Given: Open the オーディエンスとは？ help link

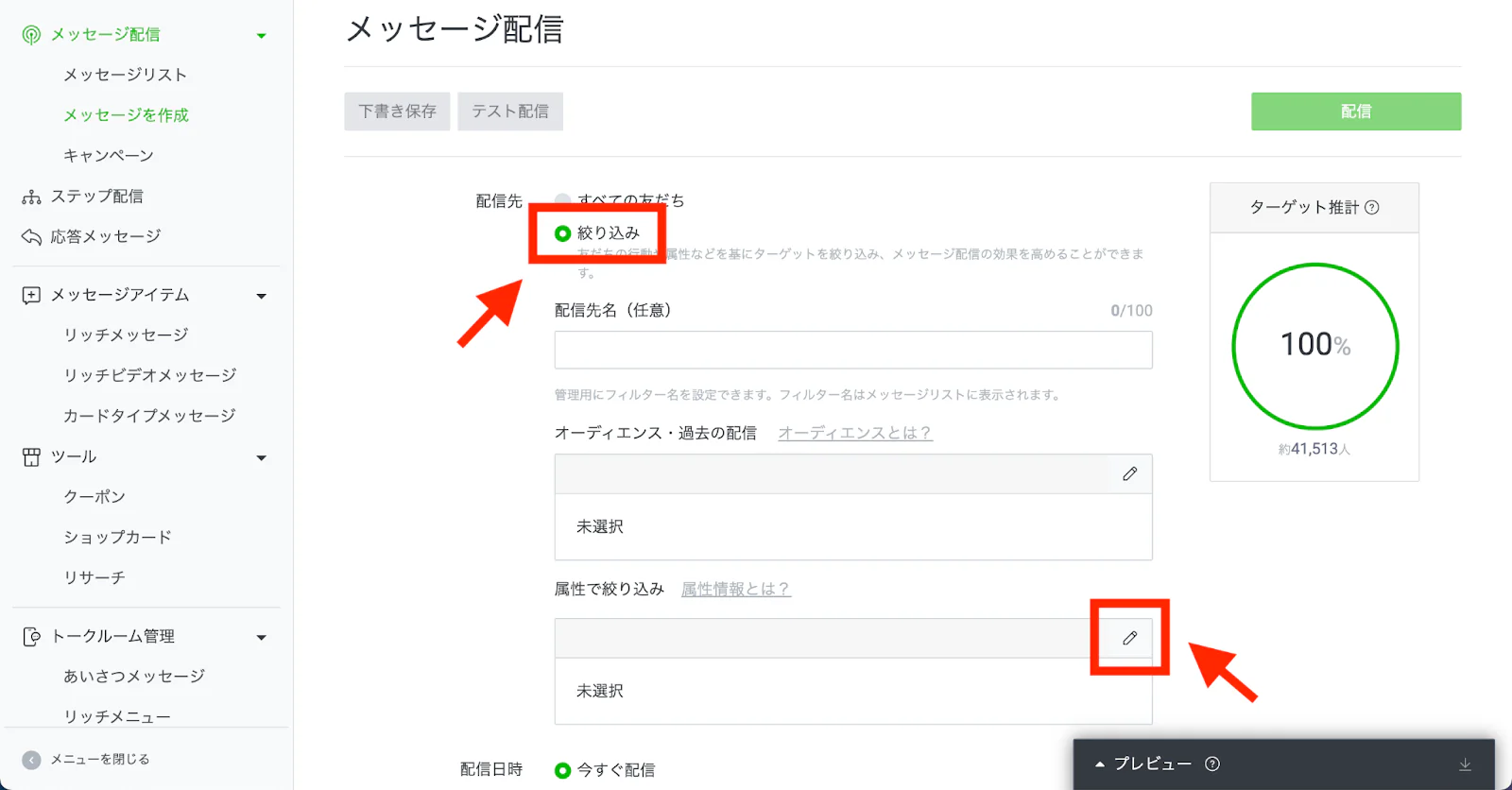Looking at the screenshot, I should click(854, 433).
